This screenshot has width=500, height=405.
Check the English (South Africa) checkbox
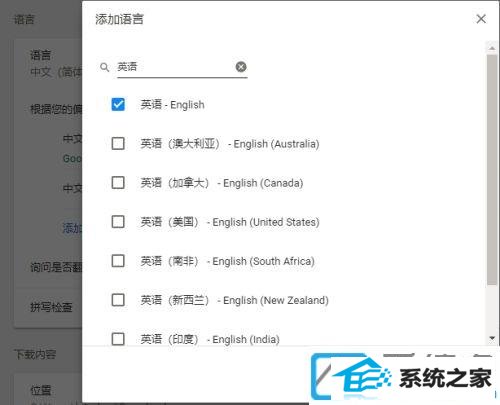point(118,261)
